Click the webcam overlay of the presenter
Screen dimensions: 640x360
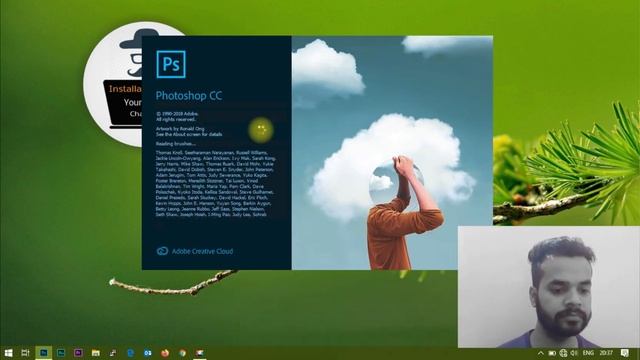[549, 287]
